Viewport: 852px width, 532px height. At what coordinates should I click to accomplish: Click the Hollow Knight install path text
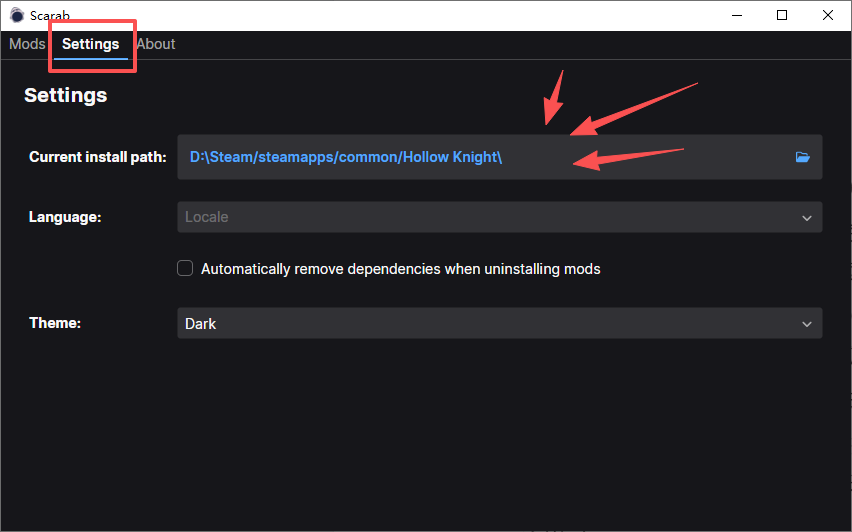click(346, 157)
